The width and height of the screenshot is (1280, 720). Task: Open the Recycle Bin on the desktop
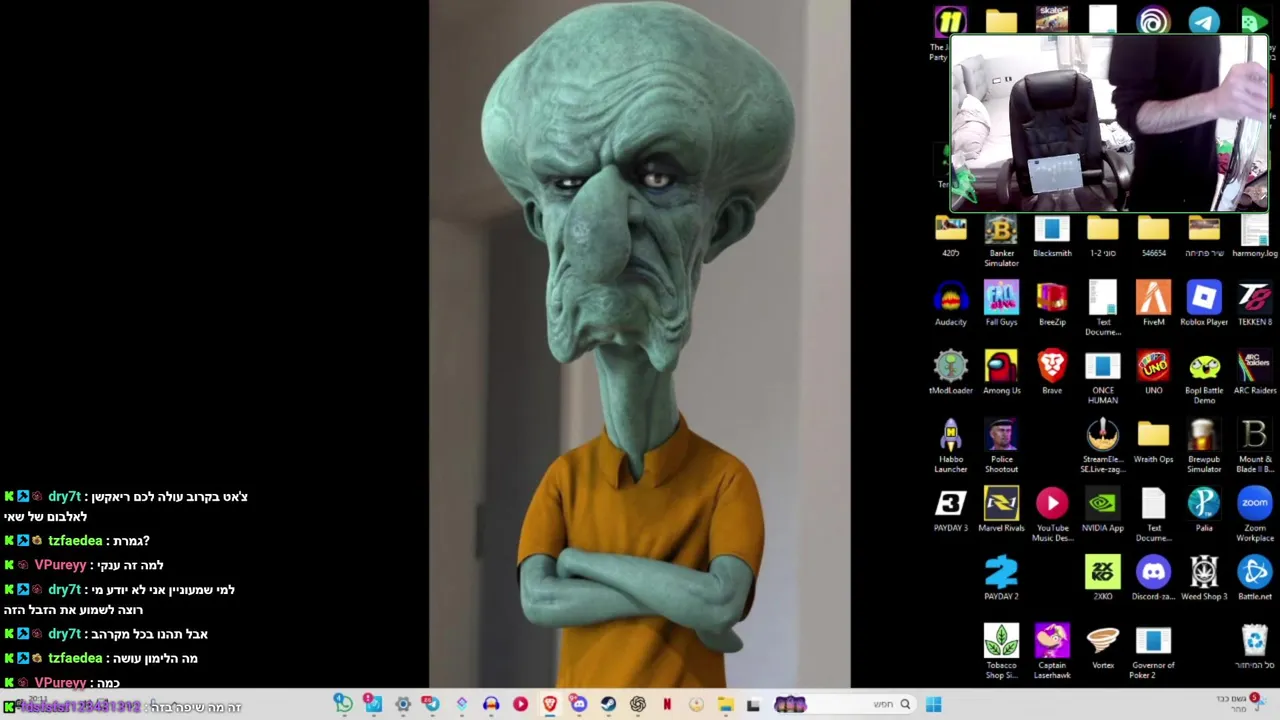tap(1254, 647)
